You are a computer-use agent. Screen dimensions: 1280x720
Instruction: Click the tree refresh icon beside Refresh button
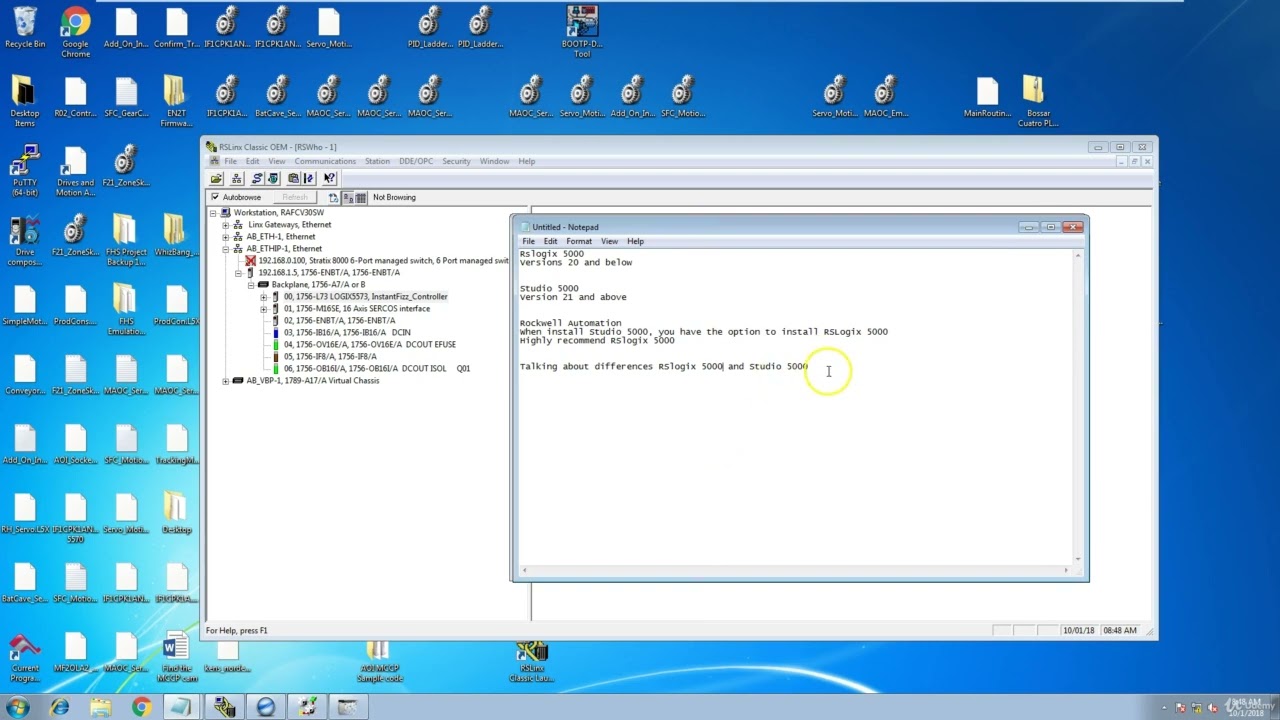(333, 197)
